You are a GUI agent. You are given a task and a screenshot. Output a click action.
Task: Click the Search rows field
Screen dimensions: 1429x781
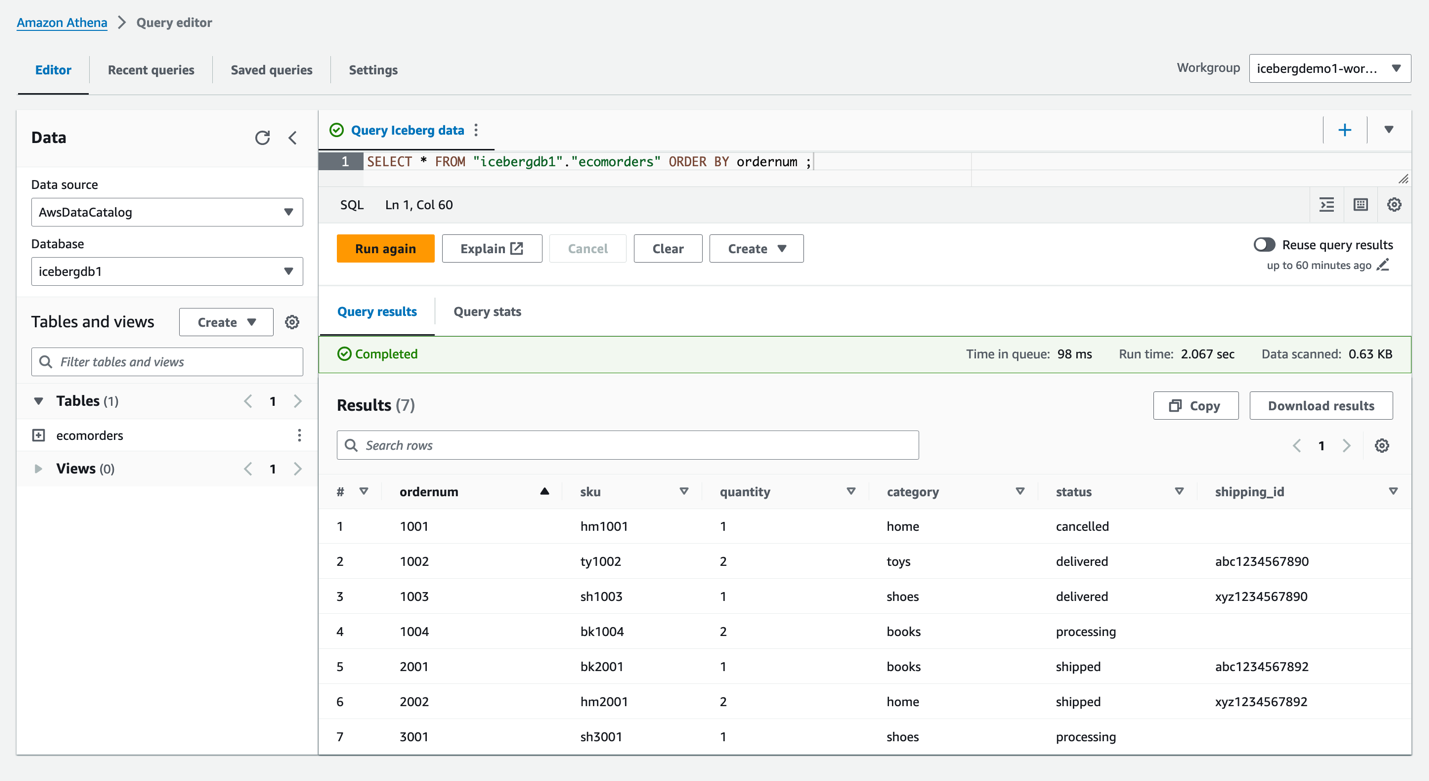[x=628, y=445]
